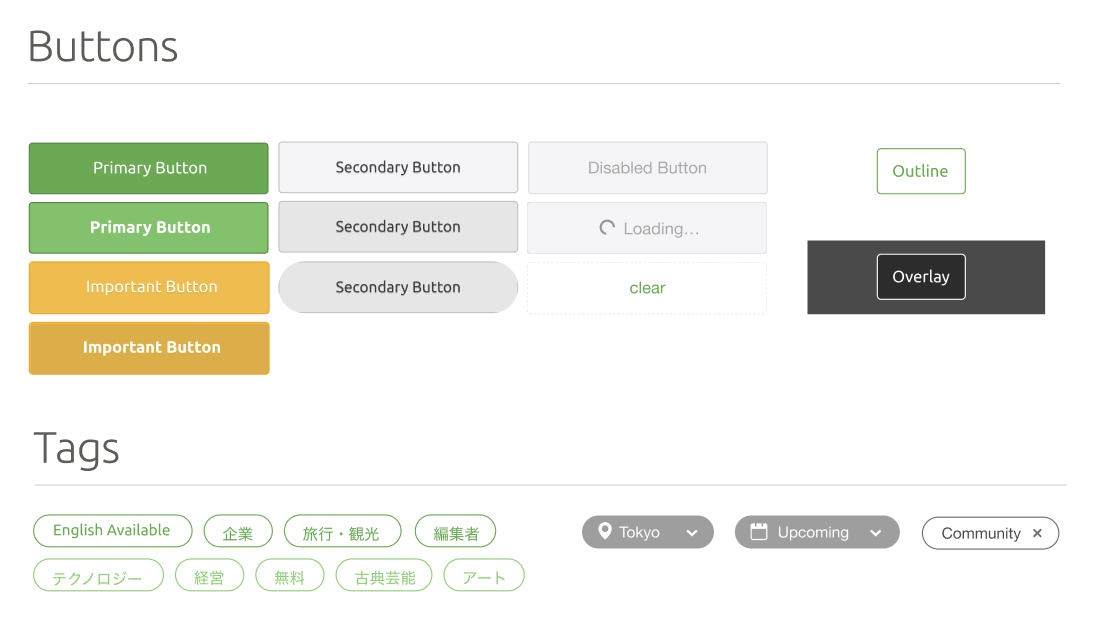This screenshot has height=629, width=1094.
Task: Click the Tags section heading
Action: [x=77, y=448]
